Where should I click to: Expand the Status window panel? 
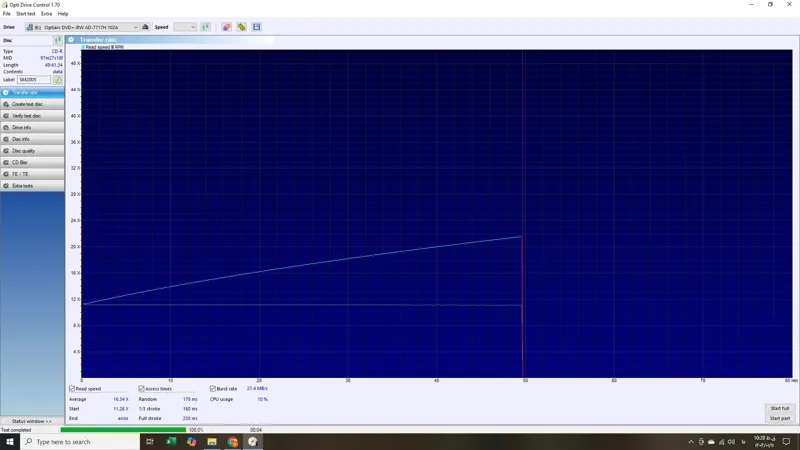pos(32,421)
